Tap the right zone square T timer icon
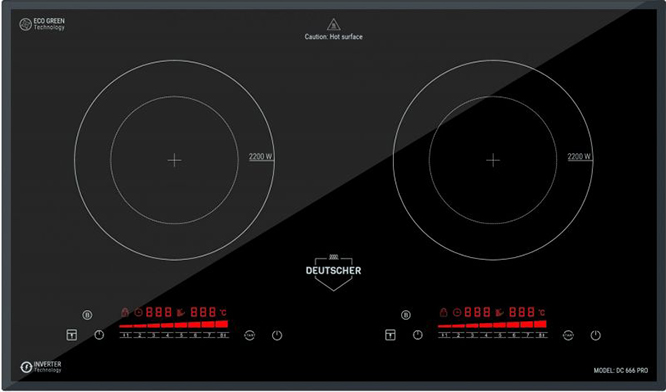Image resolution: width=666 pixels, height=392 pixels. point(390,335)
